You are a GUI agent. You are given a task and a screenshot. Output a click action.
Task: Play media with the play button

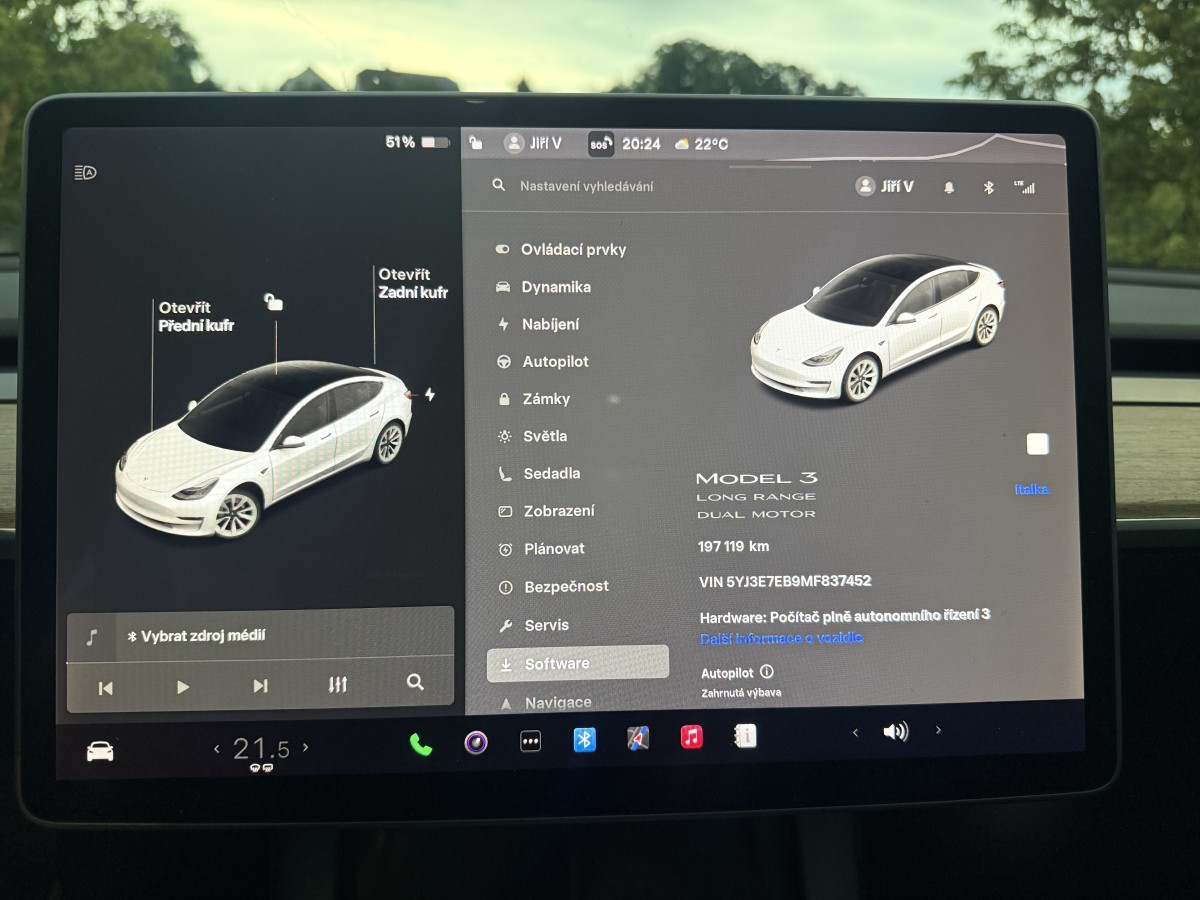tap(182, 687)
